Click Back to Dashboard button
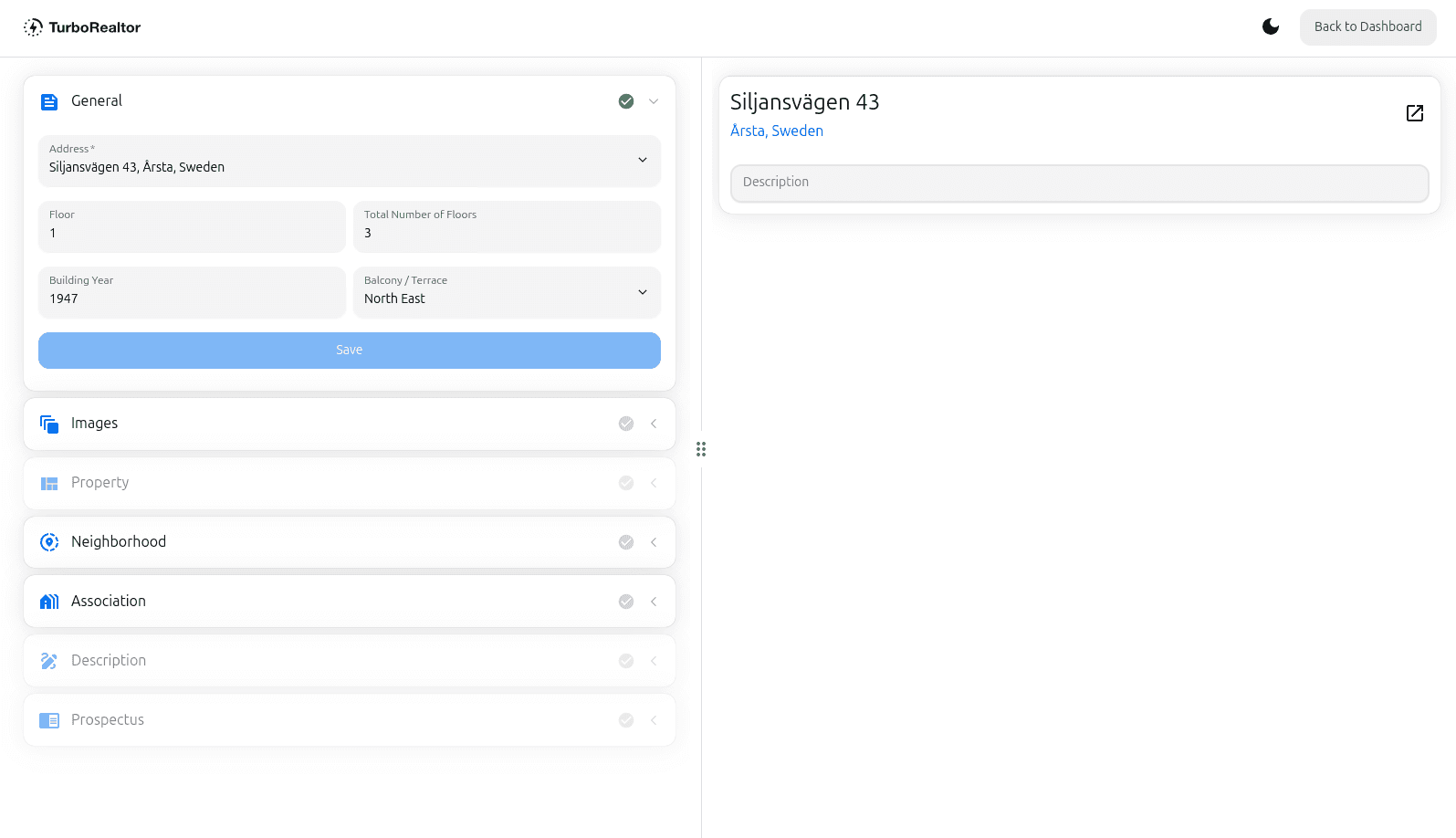 click(x=1367, y=26)
